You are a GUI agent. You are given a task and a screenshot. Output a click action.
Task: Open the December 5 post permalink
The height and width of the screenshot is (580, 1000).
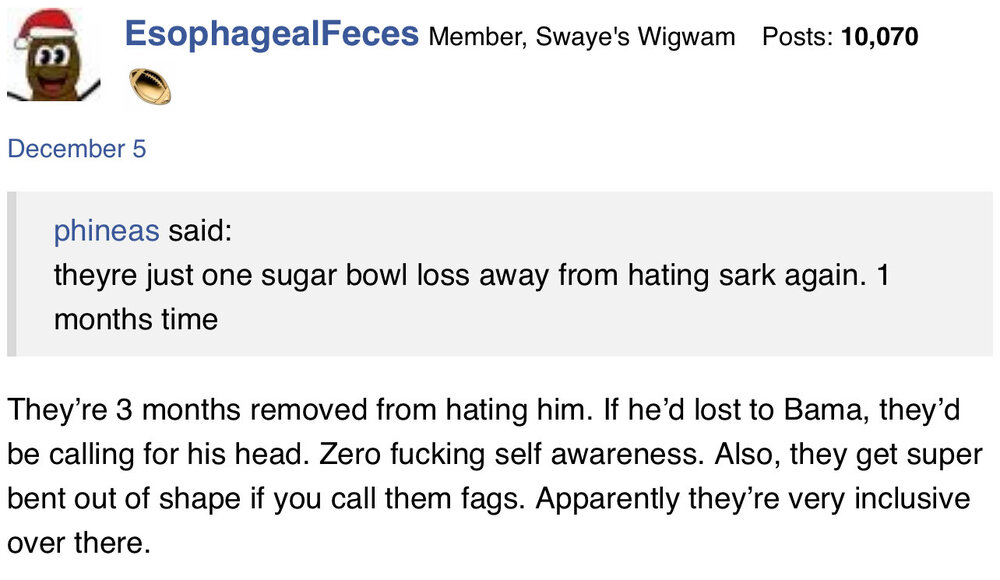76,149
